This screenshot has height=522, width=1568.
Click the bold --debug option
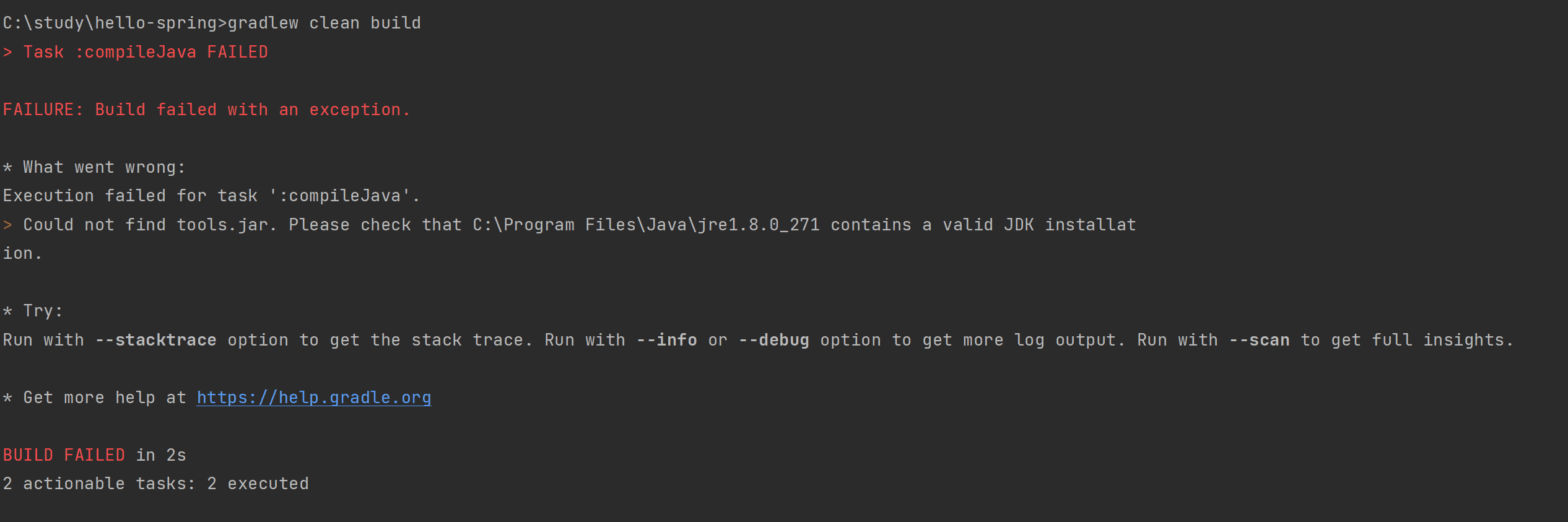[773, 340]
